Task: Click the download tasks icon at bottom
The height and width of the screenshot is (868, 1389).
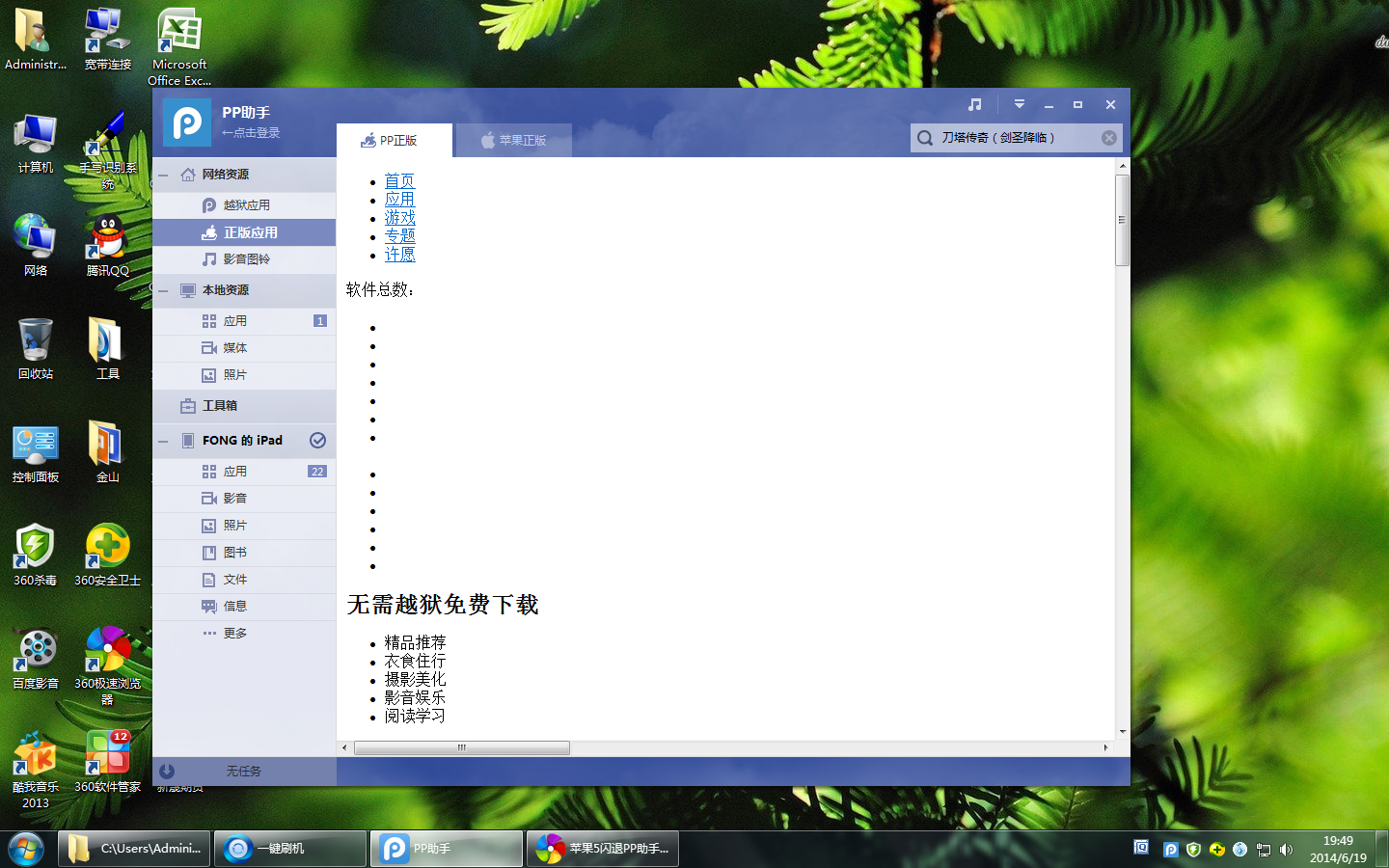Action: point(167,771)
